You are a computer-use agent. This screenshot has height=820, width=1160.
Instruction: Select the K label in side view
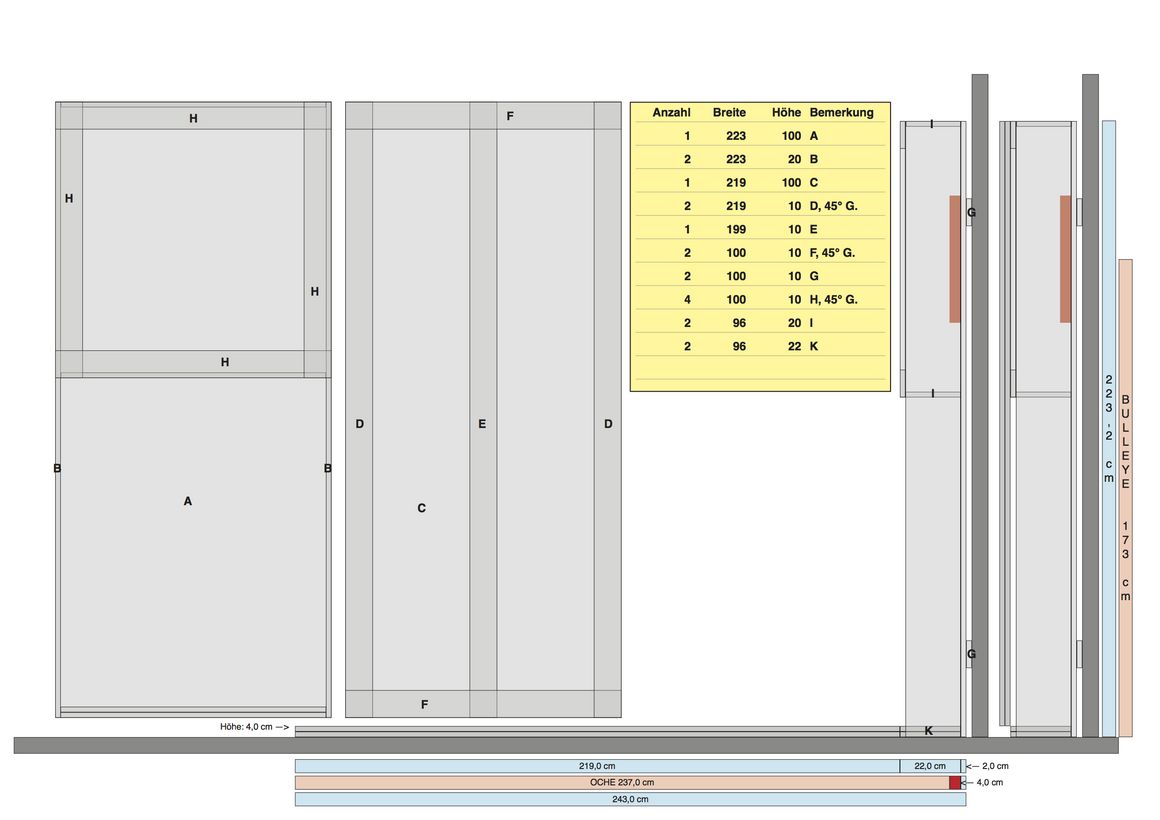pos(928,731)
